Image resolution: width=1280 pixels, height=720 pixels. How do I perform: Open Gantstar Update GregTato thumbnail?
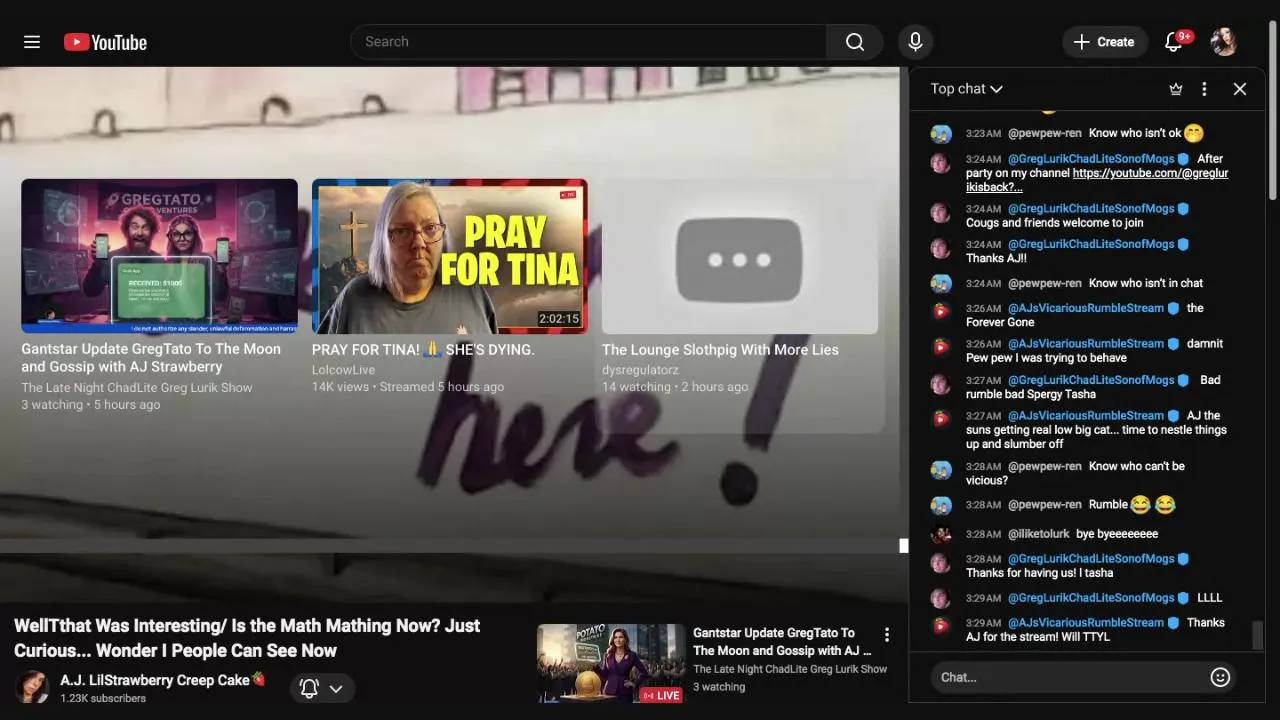click(x=160, y=256)
